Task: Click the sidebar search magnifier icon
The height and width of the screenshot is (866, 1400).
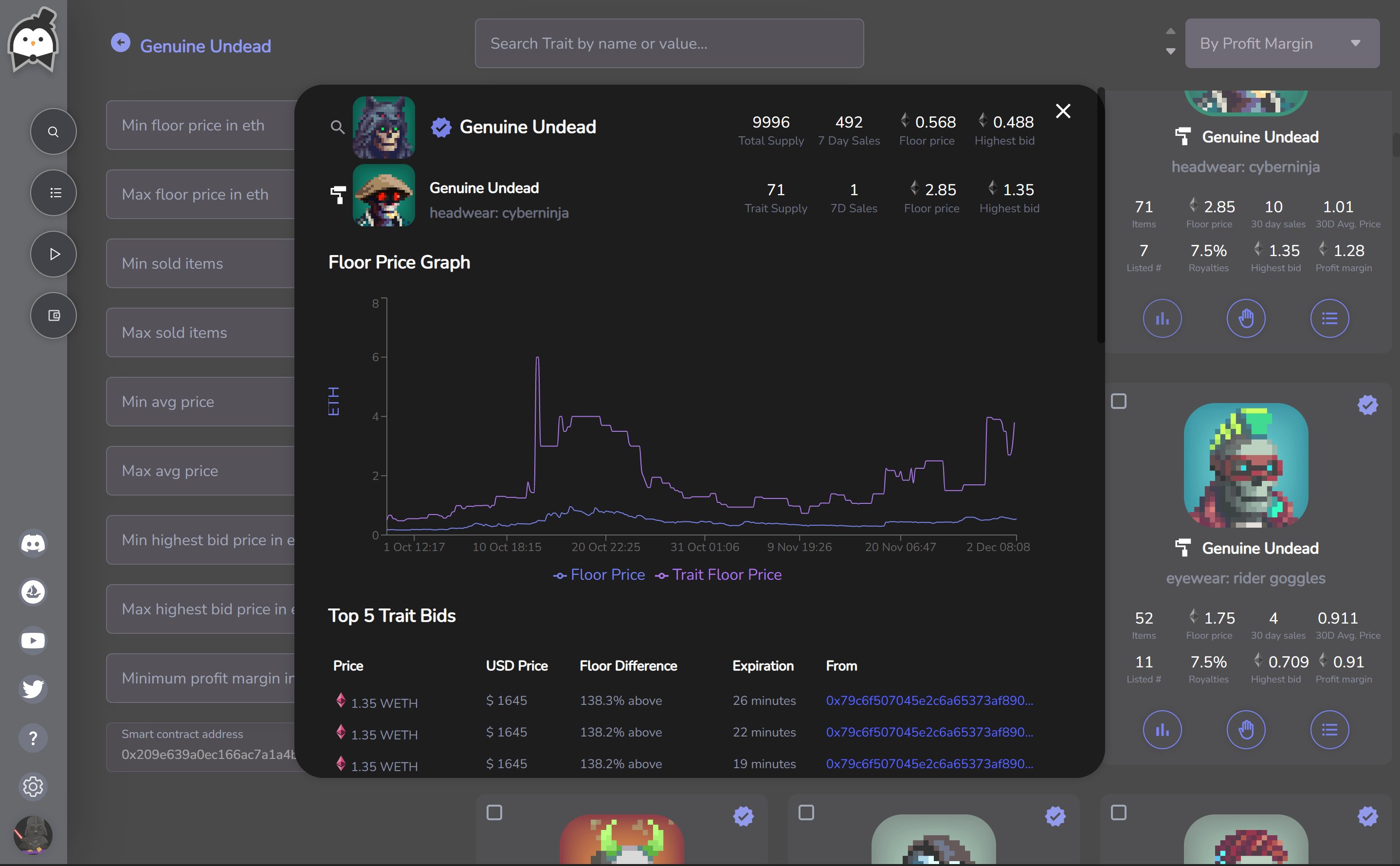Action: [53, 132]
